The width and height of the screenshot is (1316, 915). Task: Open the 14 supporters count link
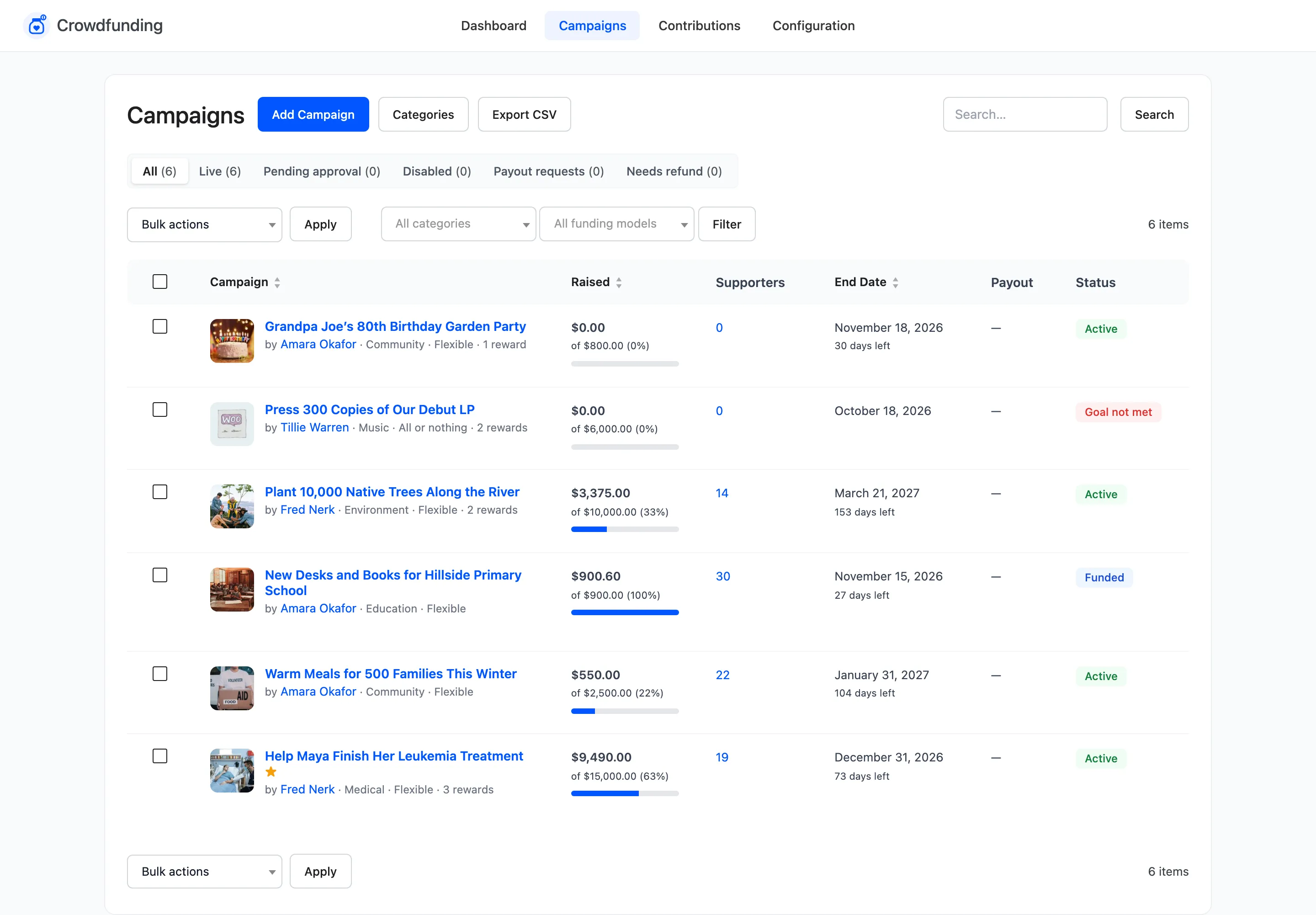point(722,494)
